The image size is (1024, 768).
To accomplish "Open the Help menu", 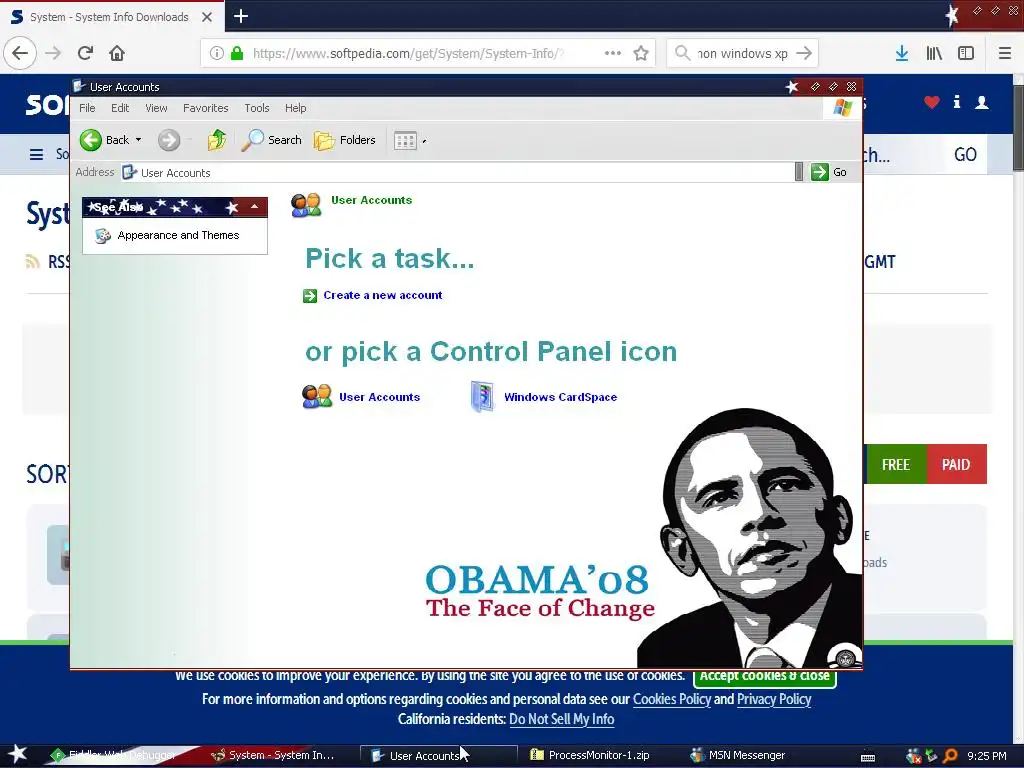I will (x=295, y=108).
